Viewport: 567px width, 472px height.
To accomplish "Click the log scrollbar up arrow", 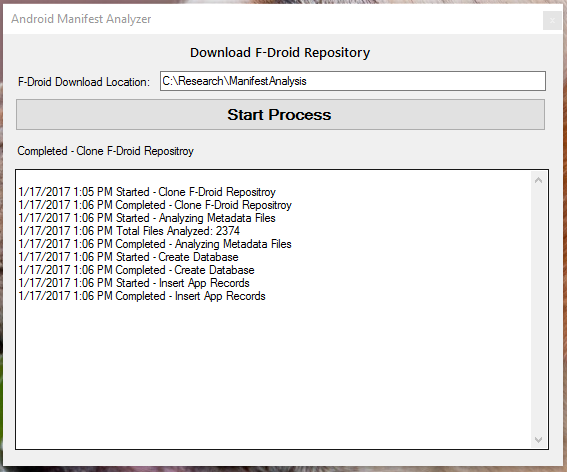I will 538,180.
